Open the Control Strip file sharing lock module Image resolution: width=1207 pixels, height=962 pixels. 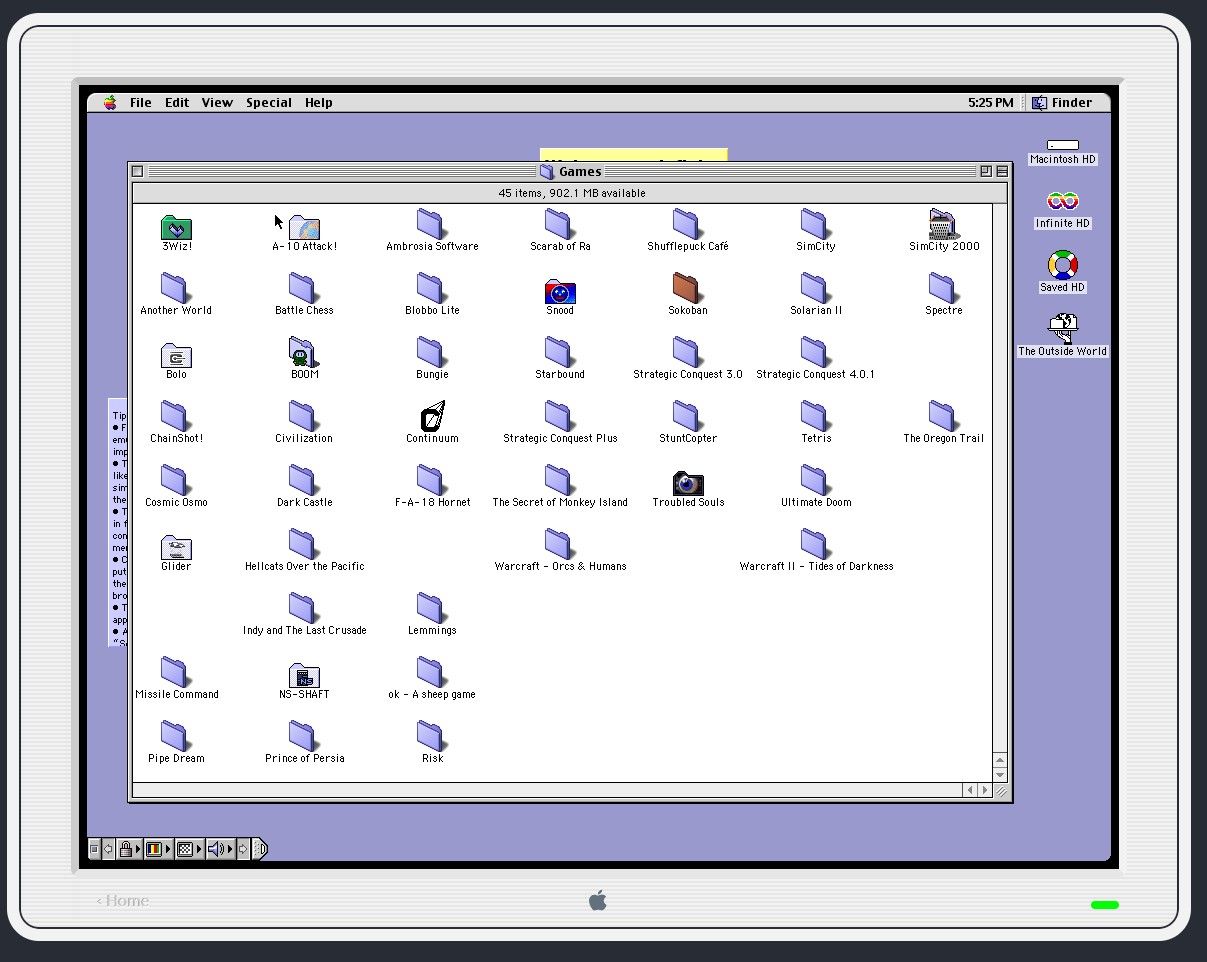[129, 849]
